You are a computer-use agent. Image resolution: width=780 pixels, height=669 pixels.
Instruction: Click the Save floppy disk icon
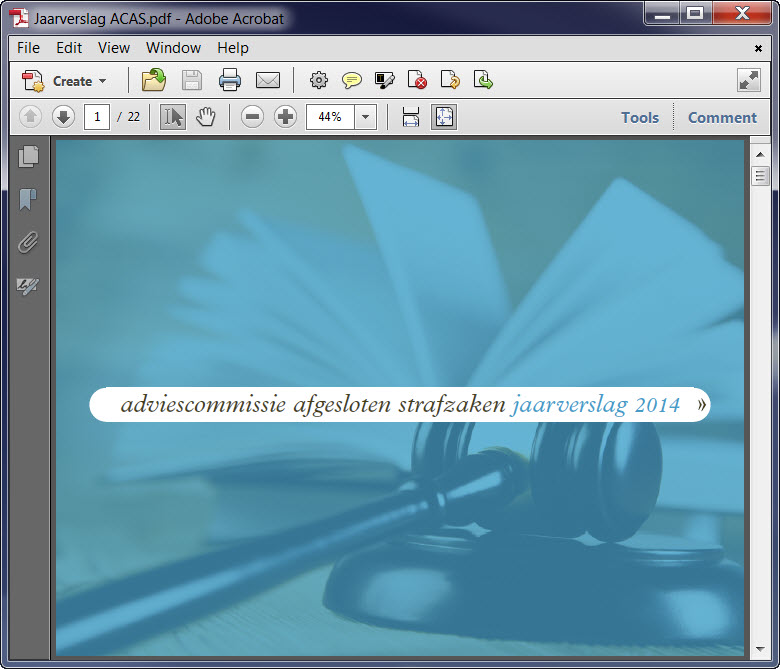(192, 80)
